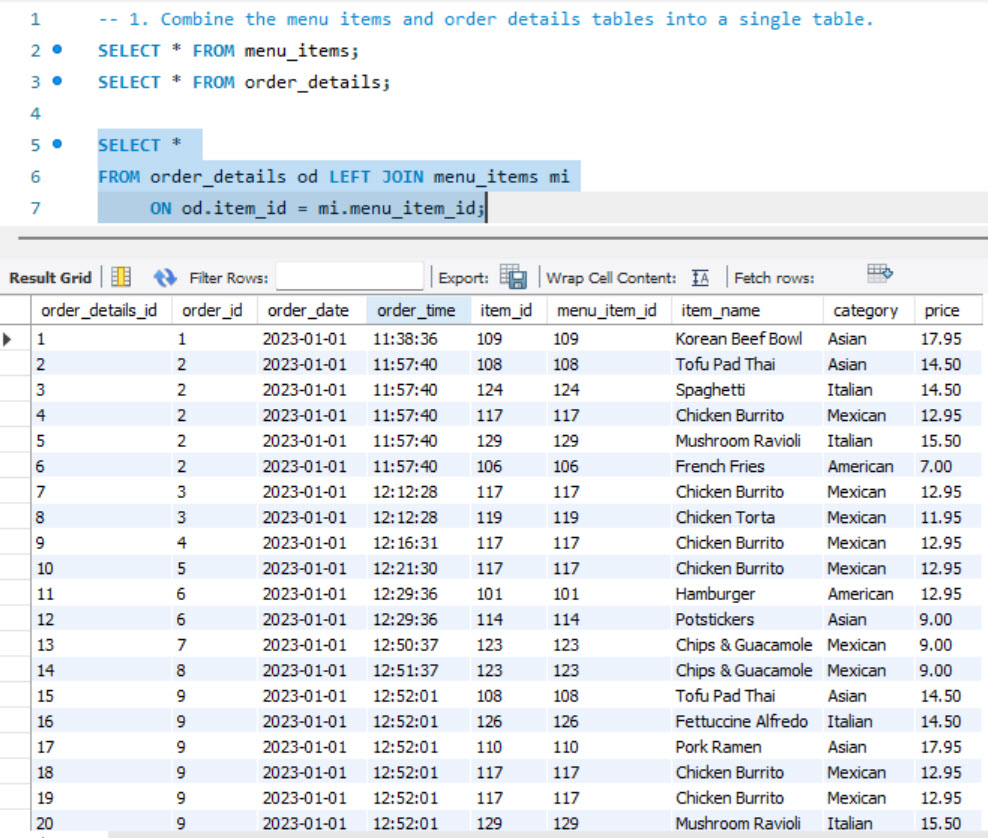Click the Result Grid label

pos(50,278)
